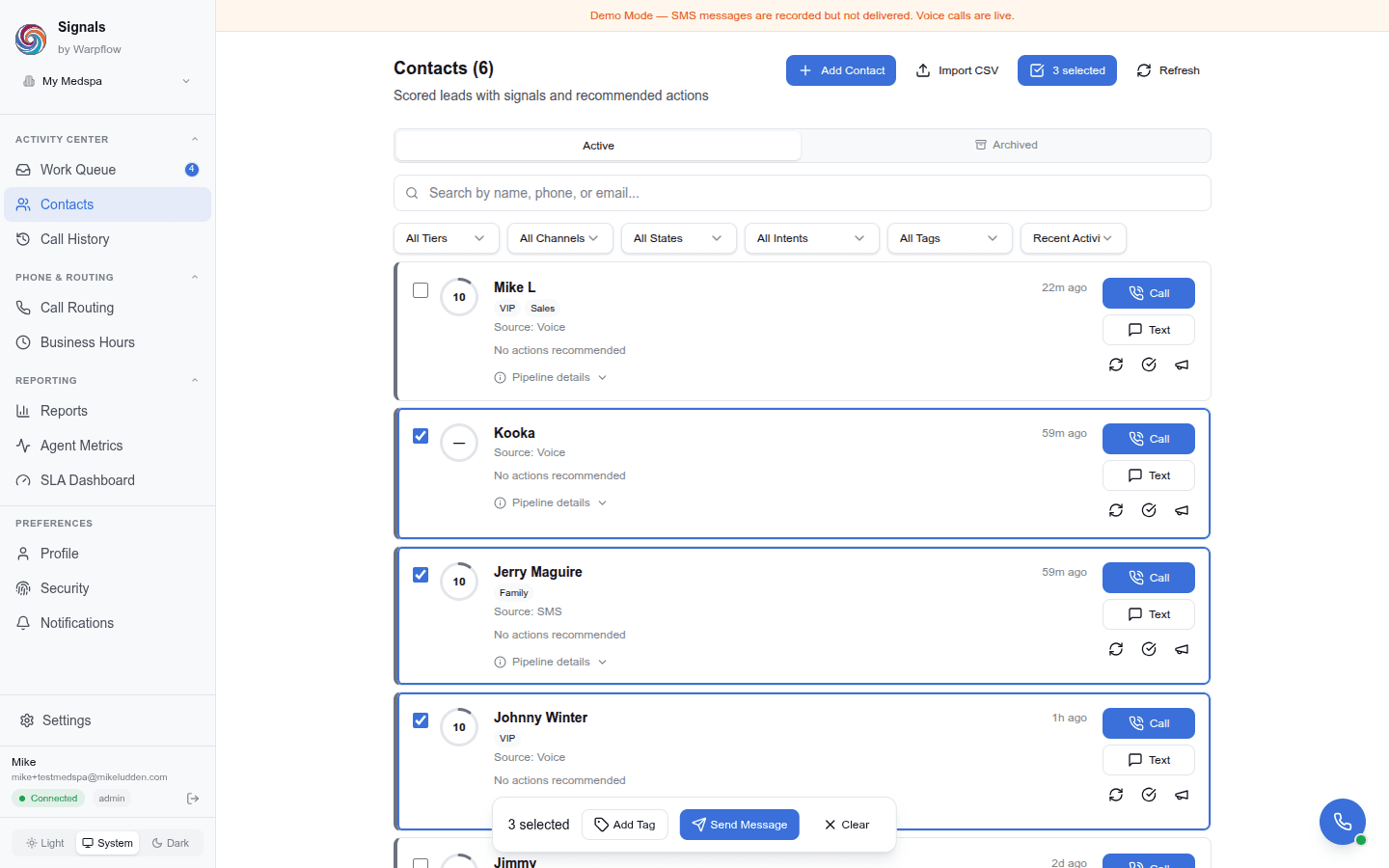Image resolution: width=1389 pixels, height=868 pixels.
Task: Click the Add Contact button
Action: tap(840, 69)
